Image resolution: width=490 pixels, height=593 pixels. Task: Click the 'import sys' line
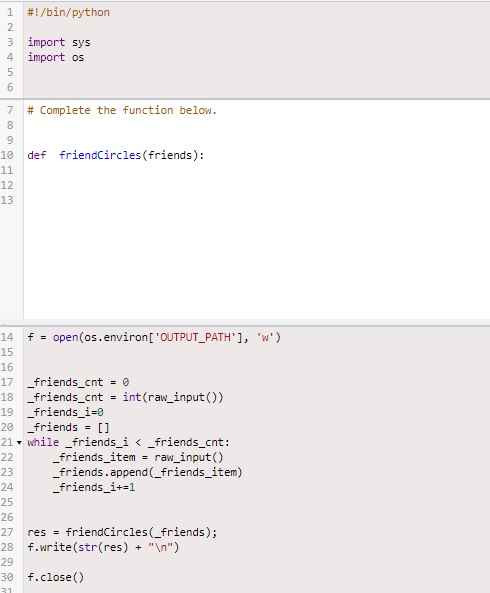[x=59, y=42]
